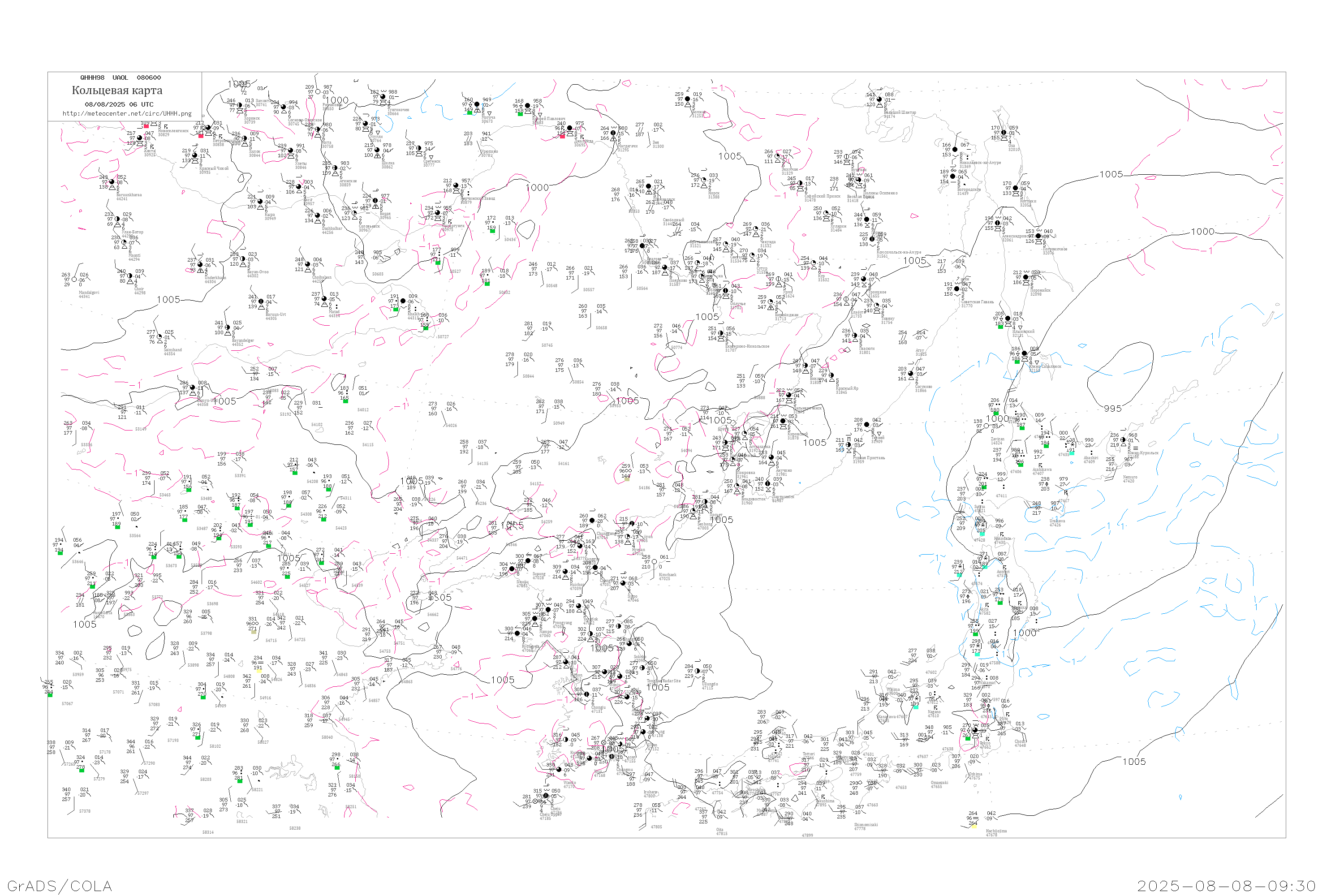1344x896 pixels.
Task: Click 'Baruun-Urt 44305' station label
Action: (x=276, y=316)
